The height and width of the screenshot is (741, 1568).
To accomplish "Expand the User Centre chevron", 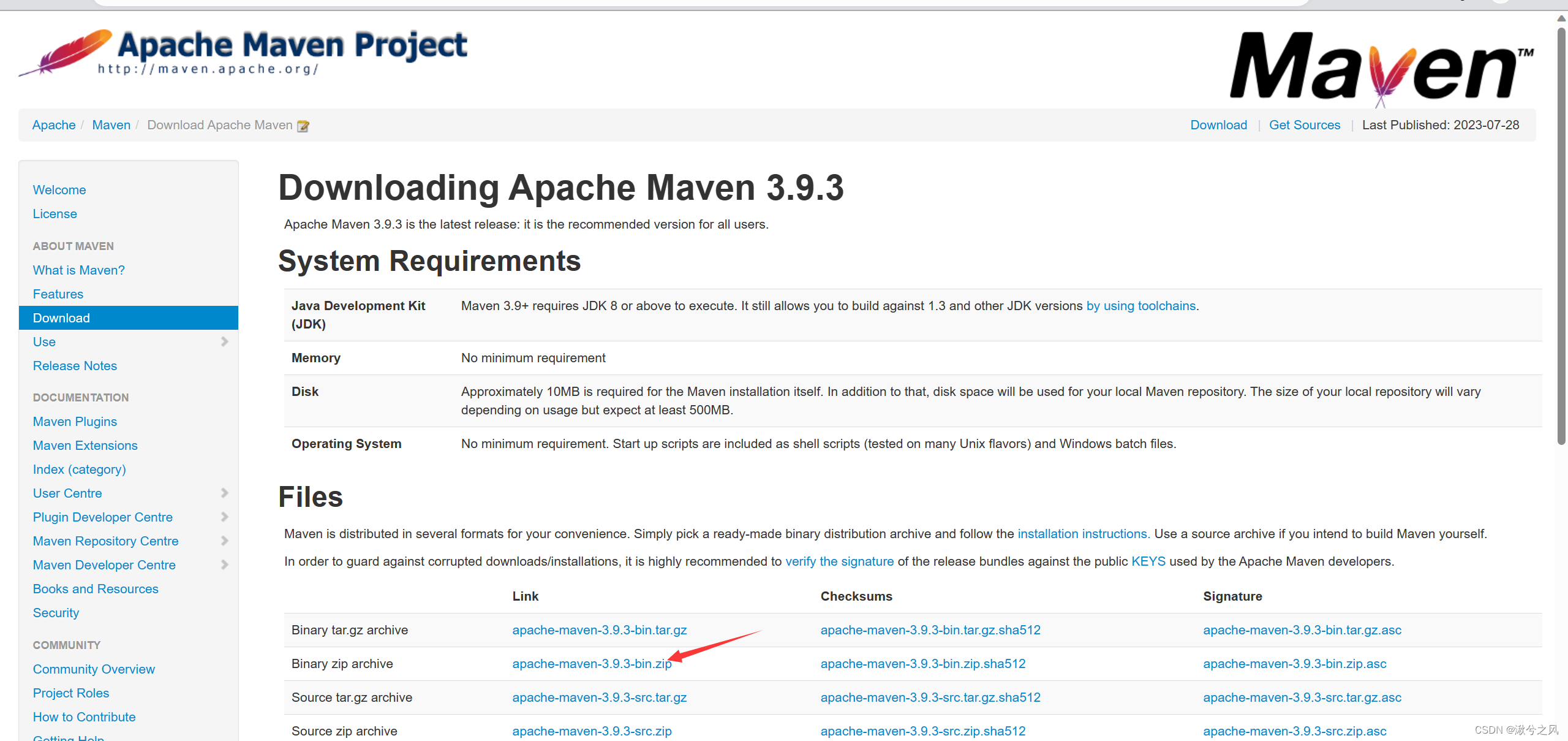I will (224, 493).
